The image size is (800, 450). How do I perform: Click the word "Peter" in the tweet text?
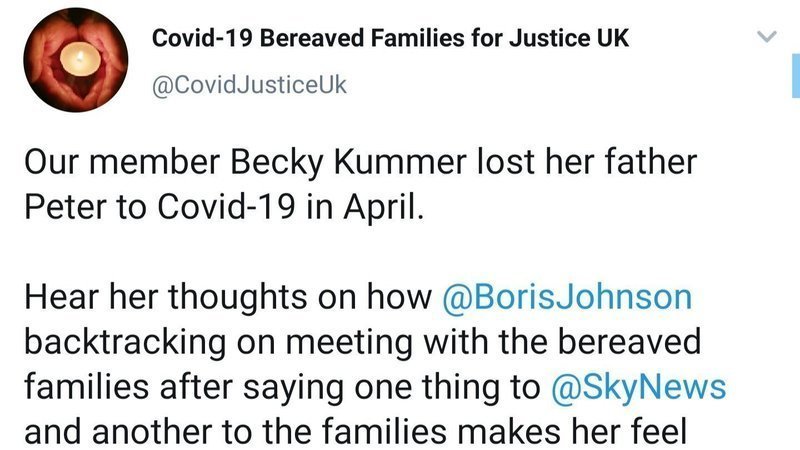pyautogui.click(x=60, y=208)
